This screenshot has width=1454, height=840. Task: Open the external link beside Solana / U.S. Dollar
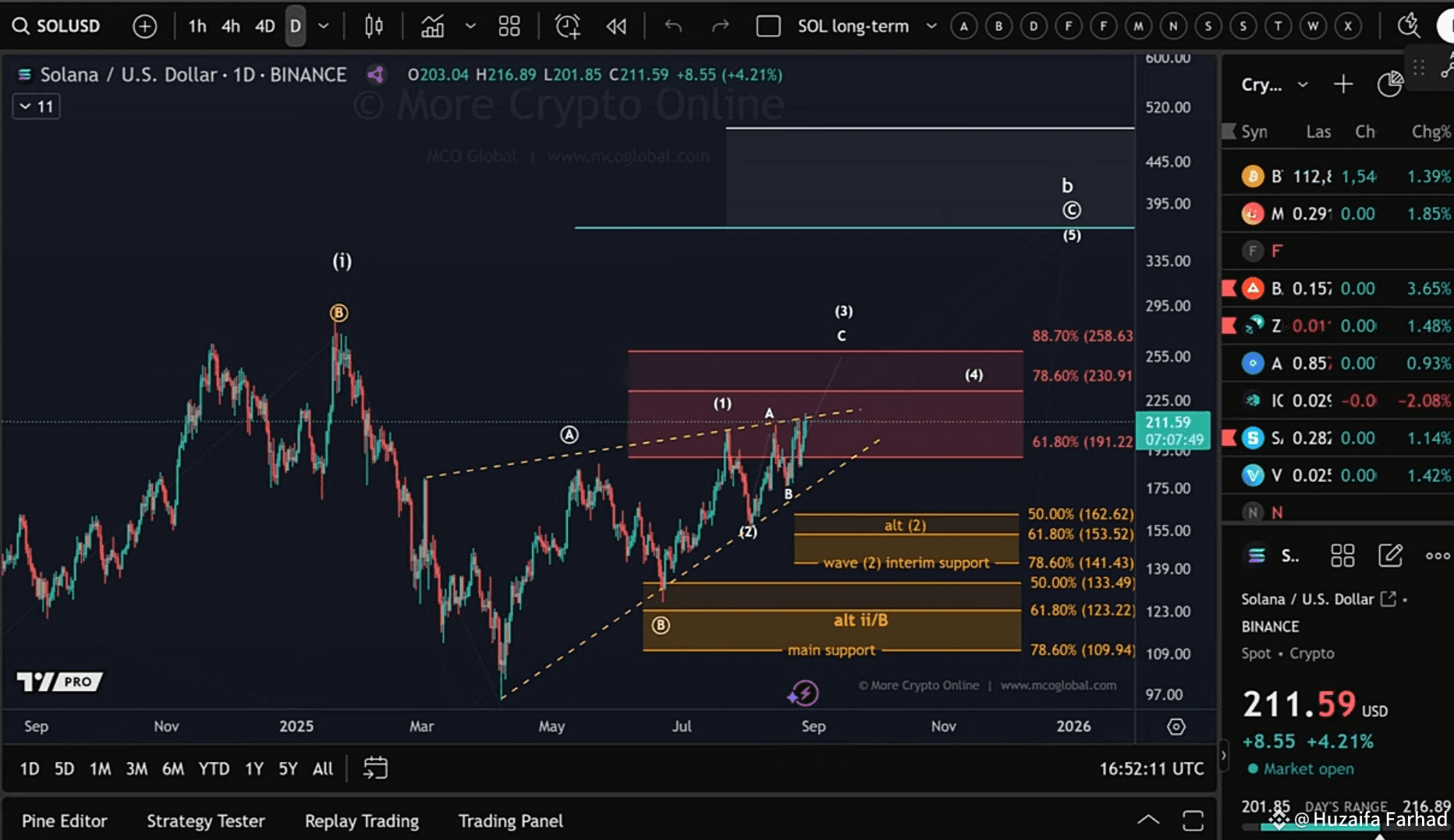pyautogui.click(x=1388, y=598)
